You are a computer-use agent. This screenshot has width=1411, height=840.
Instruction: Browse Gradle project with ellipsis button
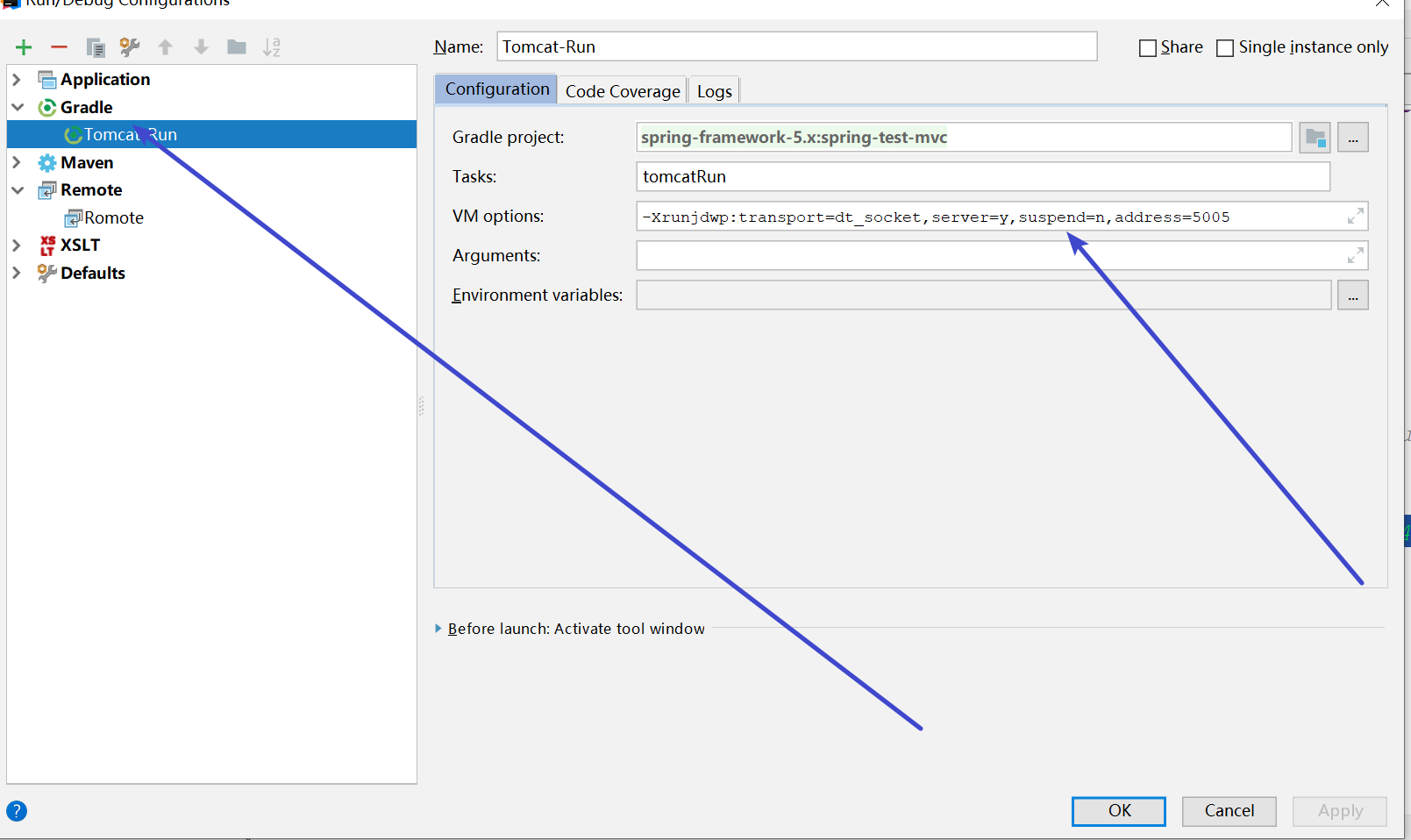point(1353,138)
